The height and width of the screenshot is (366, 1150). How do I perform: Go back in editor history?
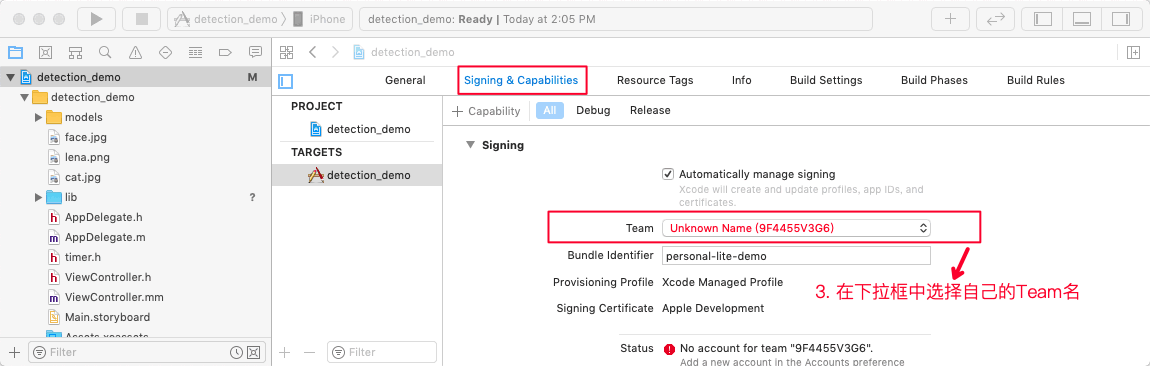(x=312, y=52)
